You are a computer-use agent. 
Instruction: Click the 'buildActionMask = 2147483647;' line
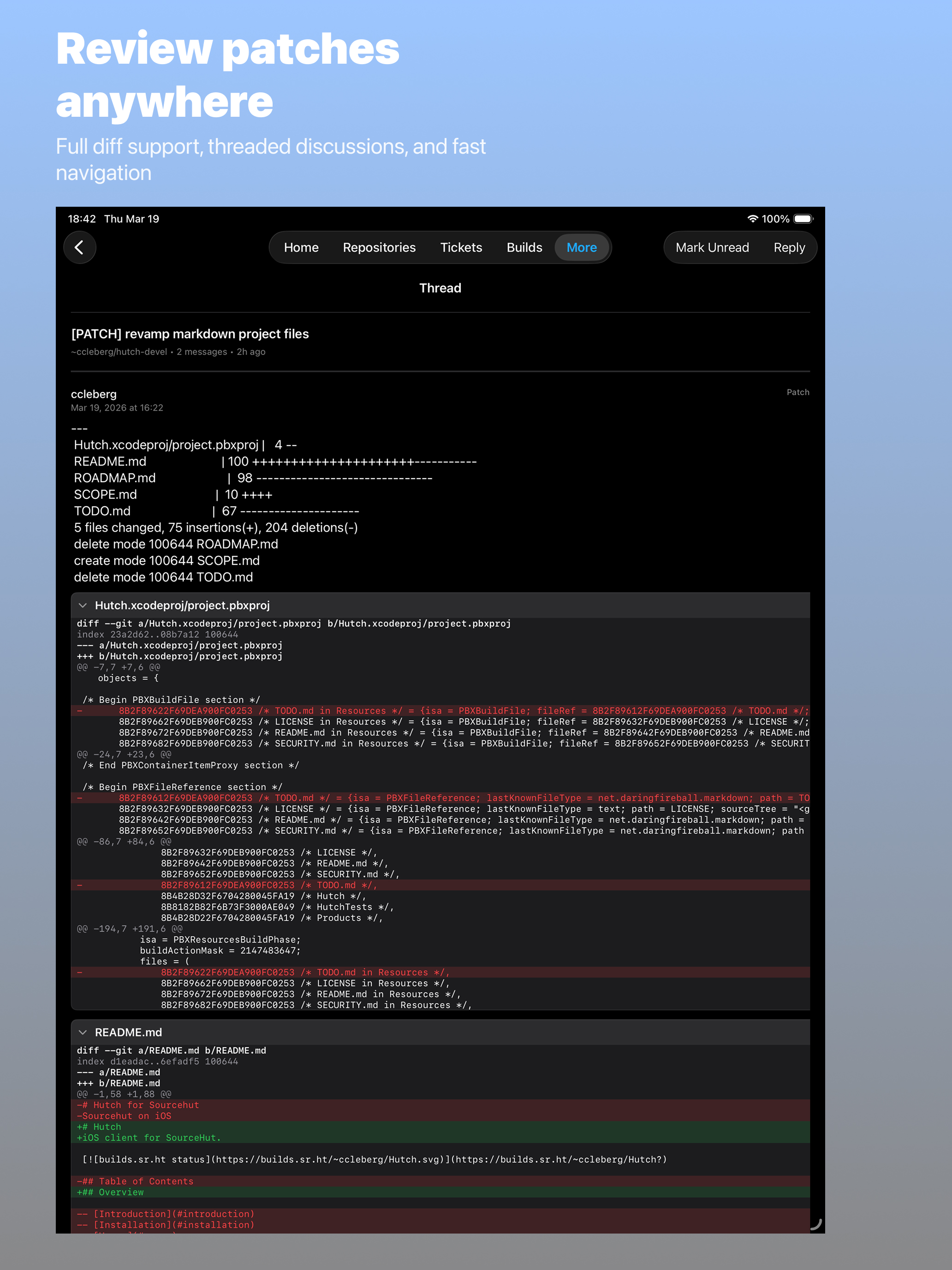pos(220,951)
